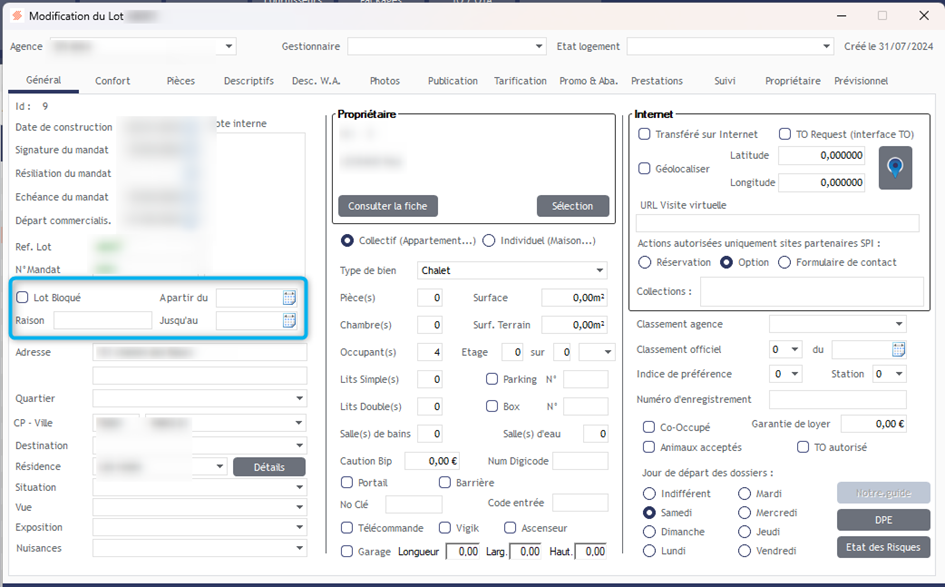Open the Tarification tab
This screenshot has width=945, height=587.
click(x=520, y=81)
